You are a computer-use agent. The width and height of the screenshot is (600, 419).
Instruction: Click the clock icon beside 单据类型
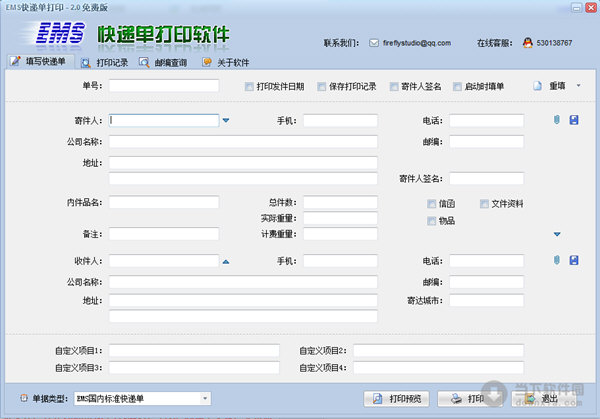pyautogui.click(x=24, y=398)
